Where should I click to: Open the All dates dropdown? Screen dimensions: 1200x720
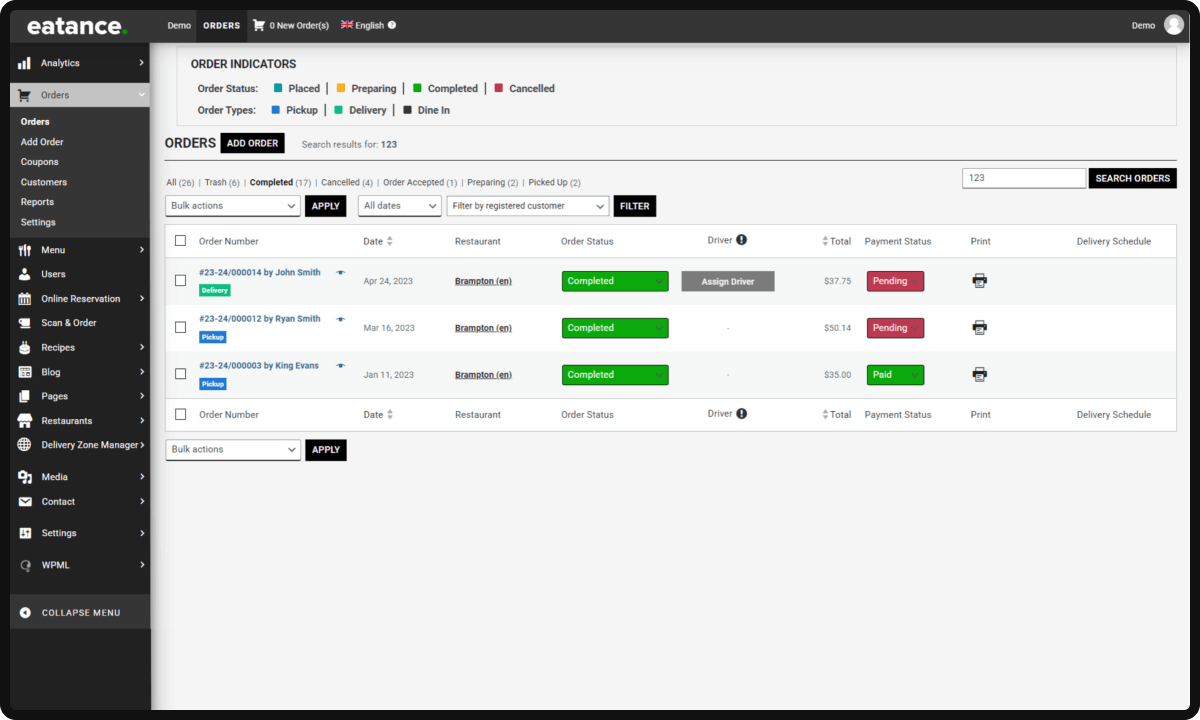(x=400, y=206)
